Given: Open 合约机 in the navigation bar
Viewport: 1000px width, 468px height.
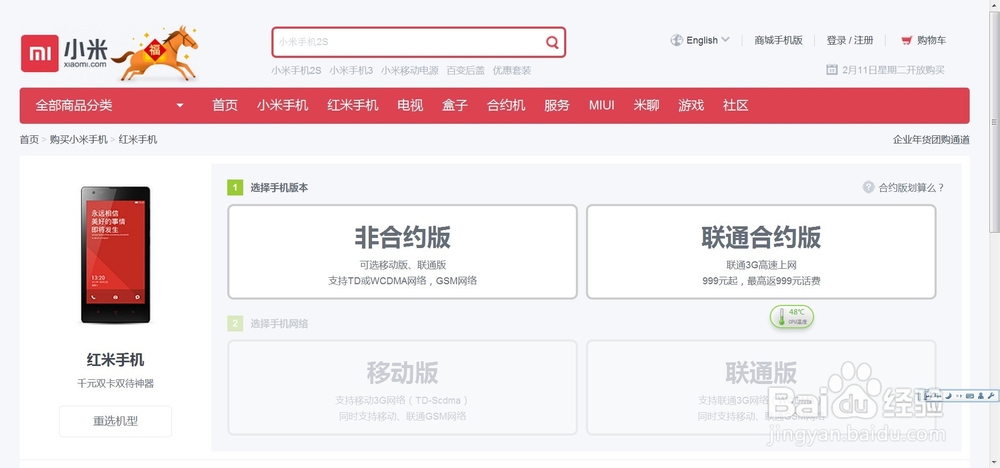Looking at the screenshot, I should 506,105.
